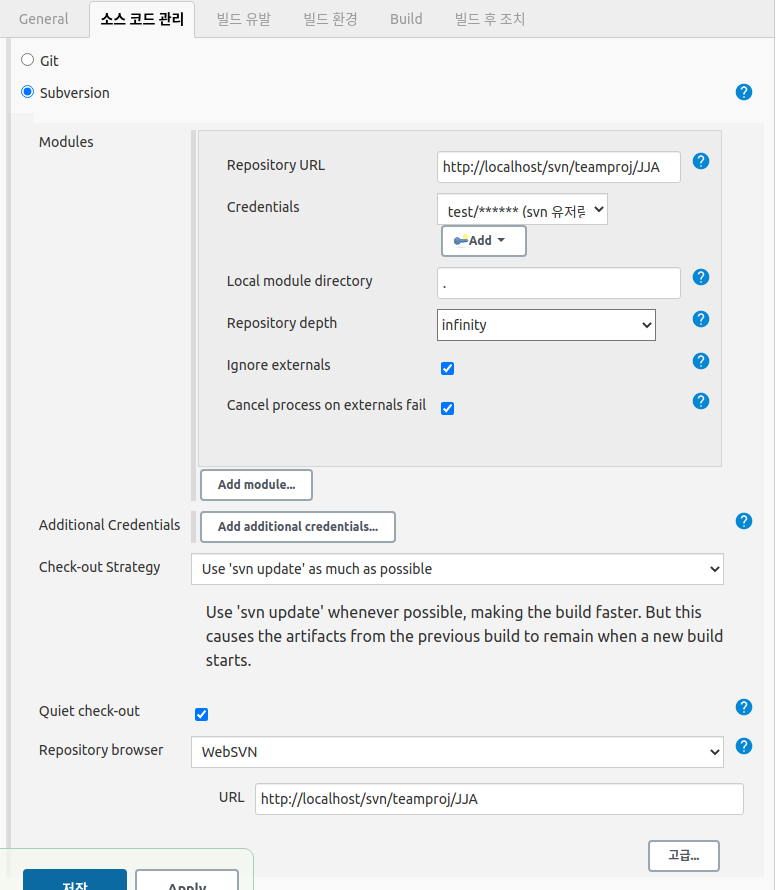Focus the Local module directory field
784x890 pixels.
[559, 283]
